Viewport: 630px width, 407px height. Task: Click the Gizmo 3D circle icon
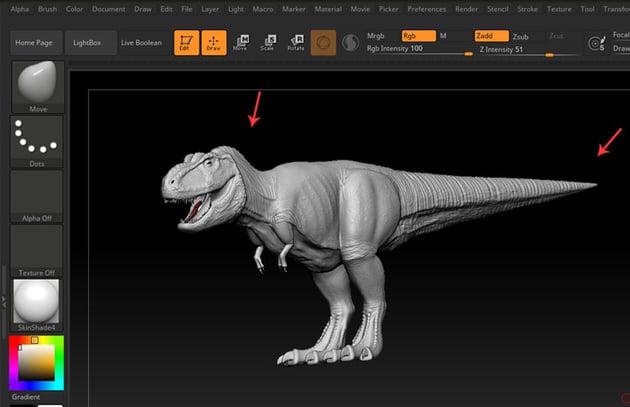tap(323, 43)
